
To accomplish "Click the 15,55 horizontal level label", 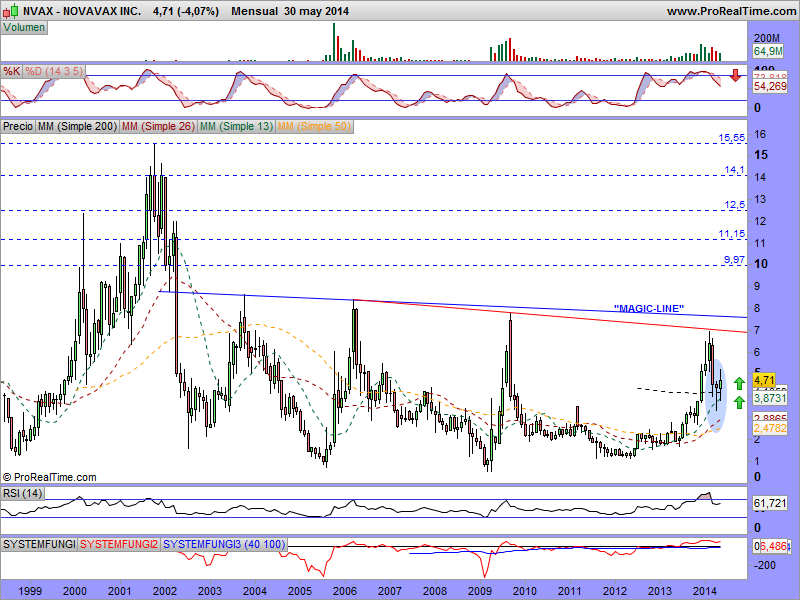I will click(732, 138).
